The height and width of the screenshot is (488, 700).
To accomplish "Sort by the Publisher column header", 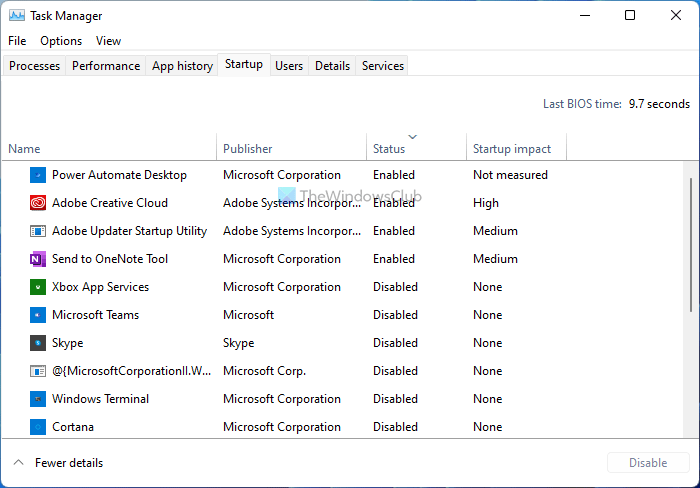I will pyautogui.click(x=292, y=149).
